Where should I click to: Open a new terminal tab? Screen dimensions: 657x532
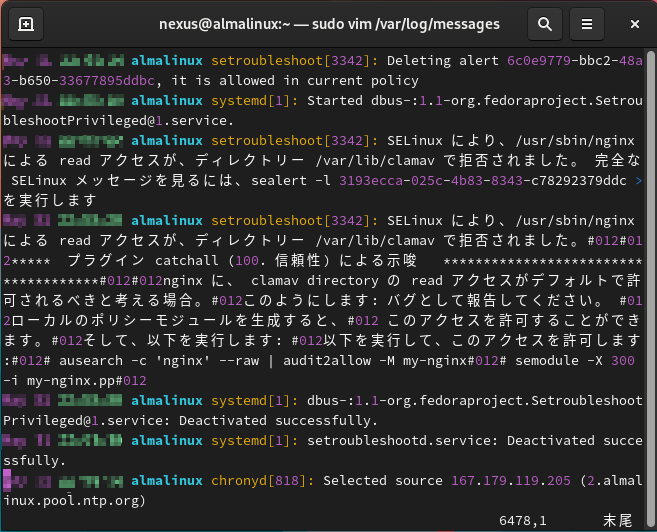[26, 24]
